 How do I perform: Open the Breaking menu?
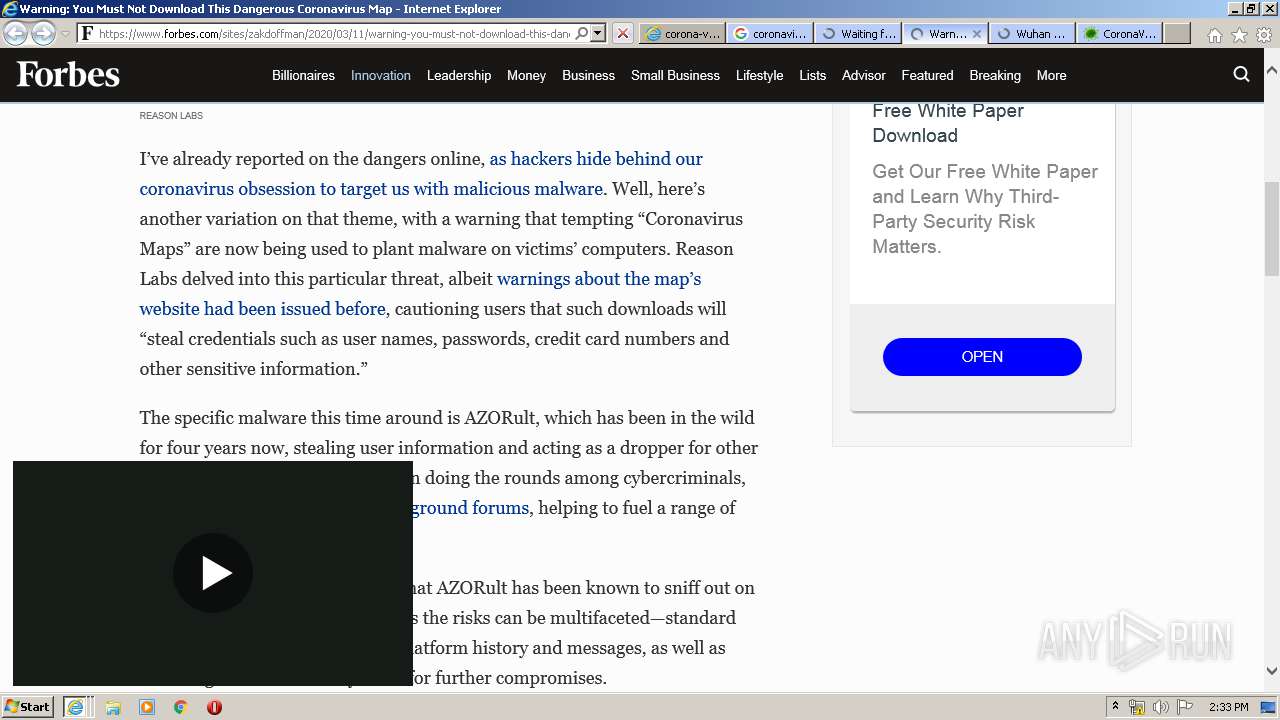[x=995, y=75]
